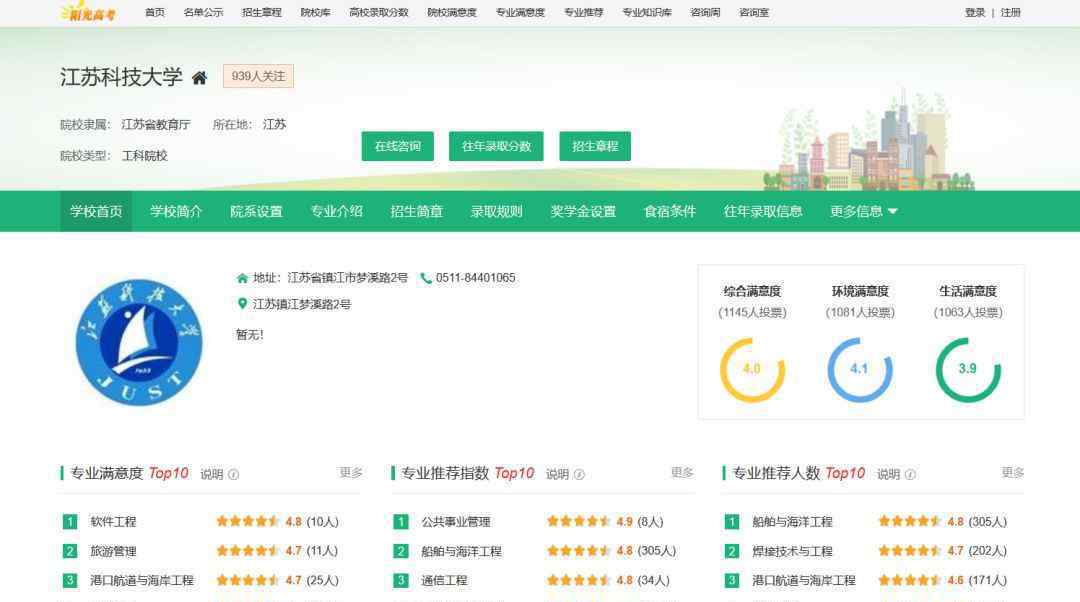Screen dimensions: 1080x602
Task: Open 焊接技术与工程 in 推荐人数 list
Action: [x=792, y=551]
